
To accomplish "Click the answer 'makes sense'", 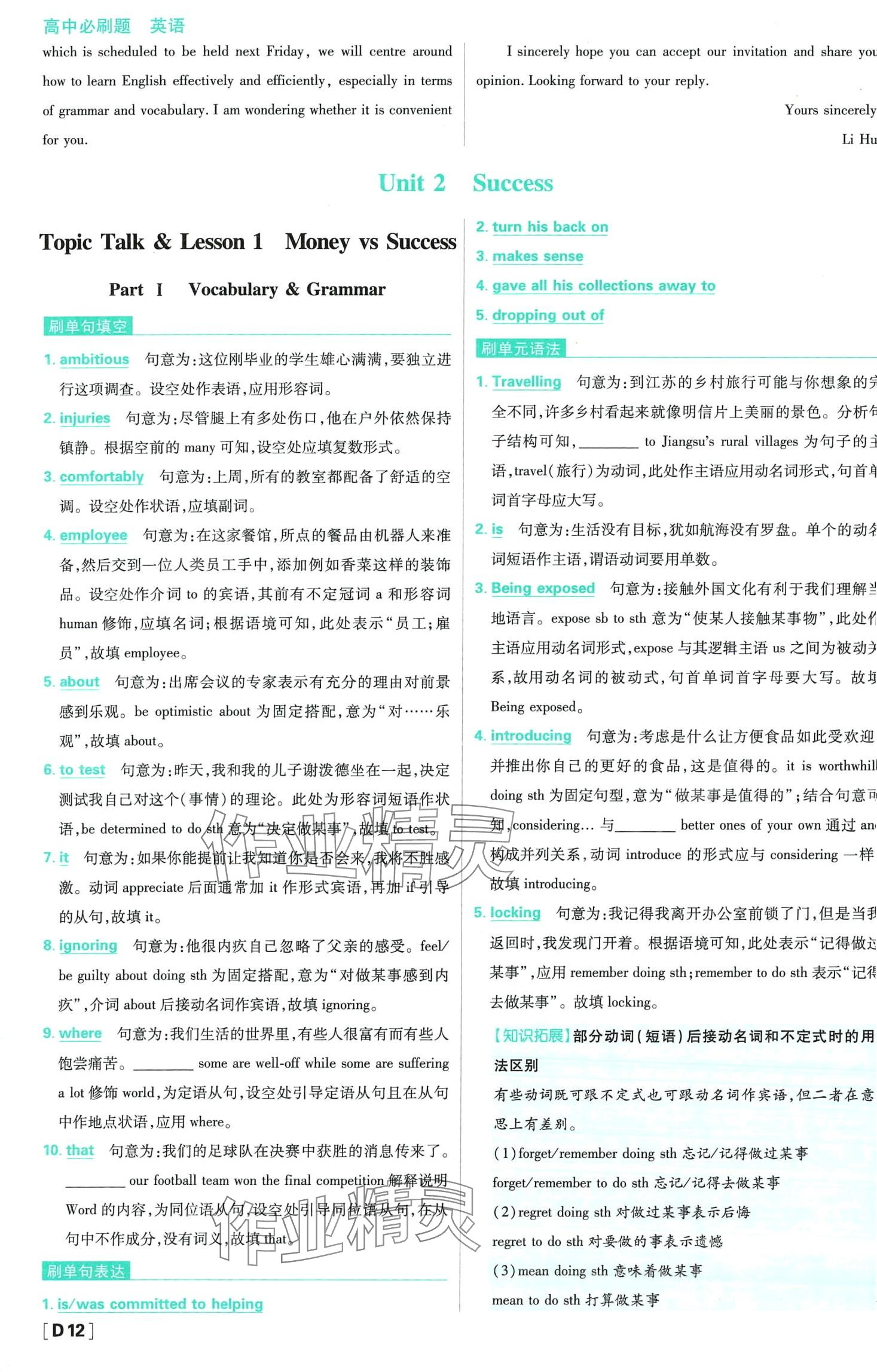I will coord(538,256).
